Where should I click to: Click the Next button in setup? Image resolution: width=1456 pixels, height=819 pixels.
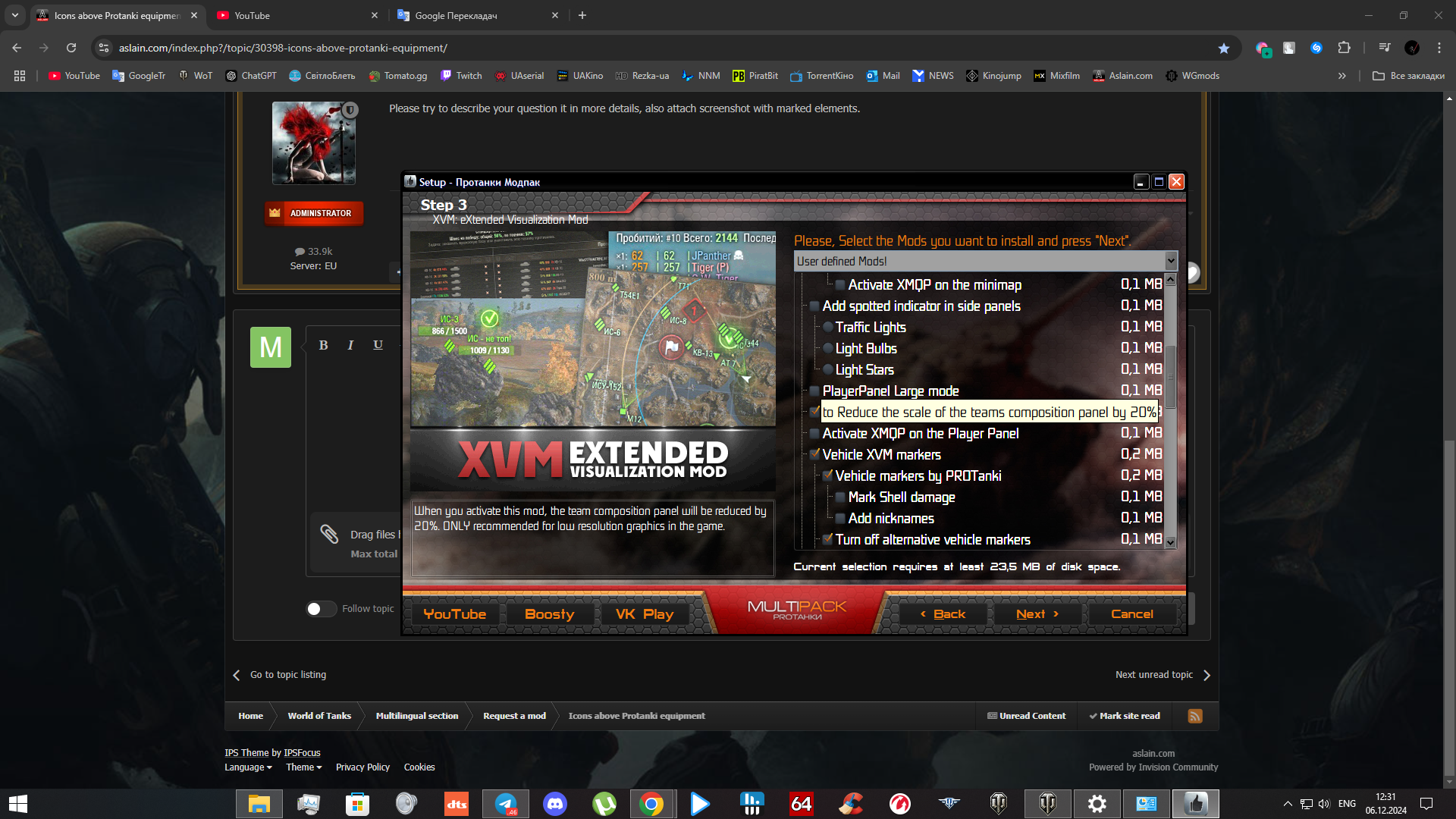click(1037, 614)
